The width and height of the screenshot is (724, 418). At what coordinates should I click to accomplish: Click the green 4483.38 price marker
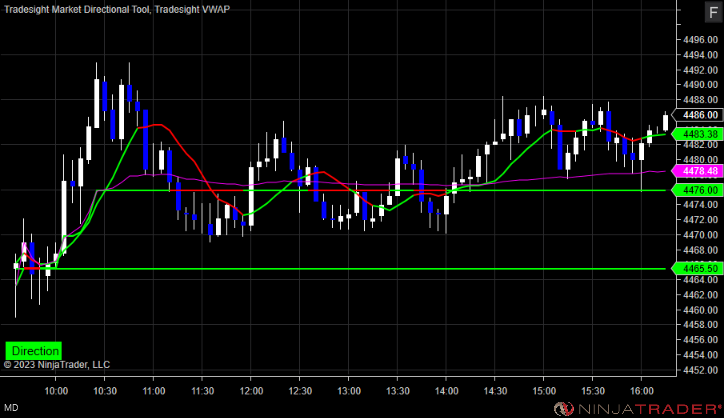[x=698, y=134]
